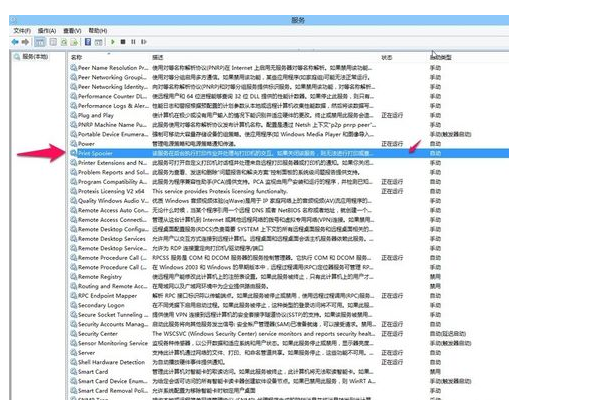Select the Remote Registry service row
The image size is (600, 400).
coord(101,276)
